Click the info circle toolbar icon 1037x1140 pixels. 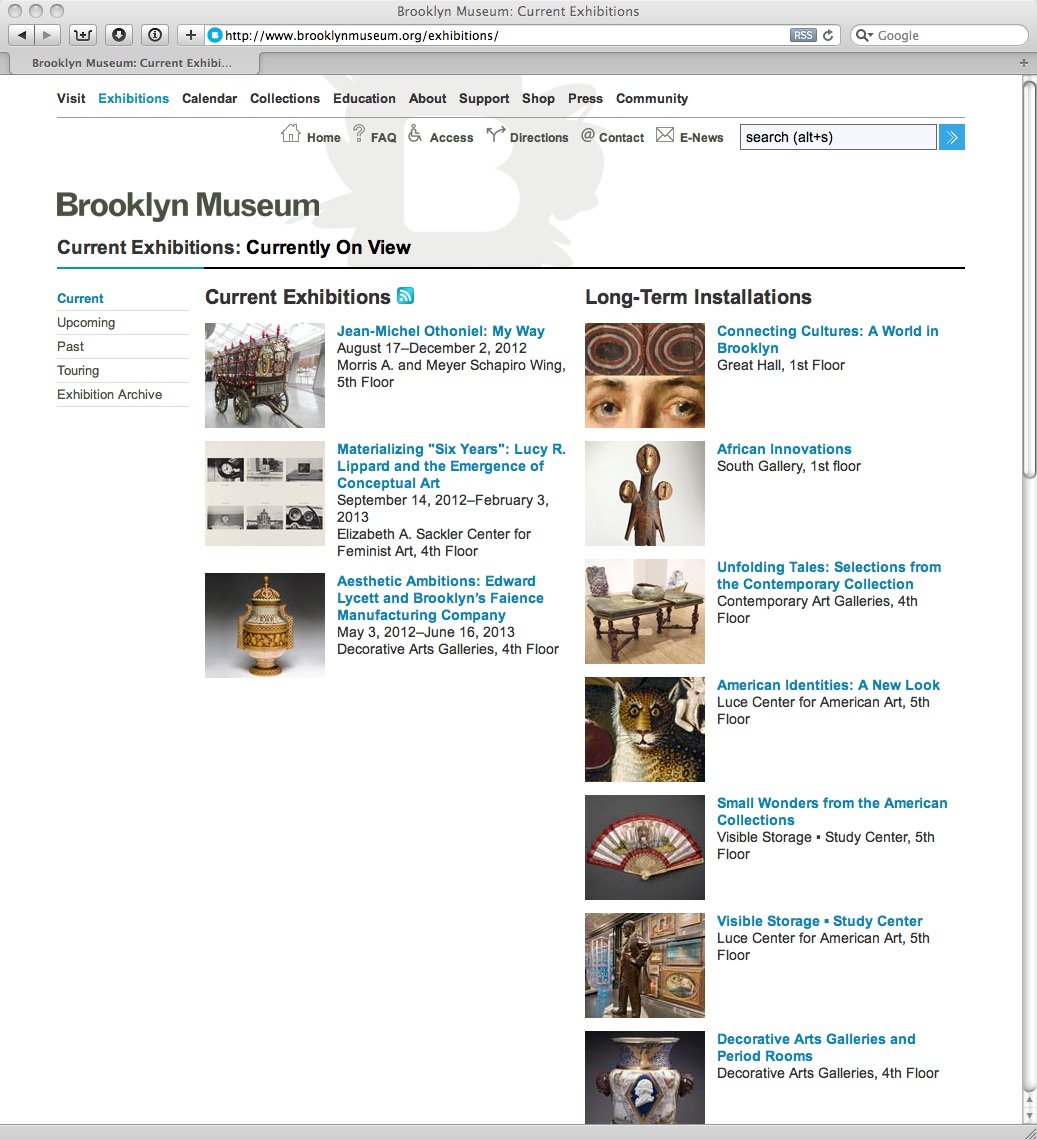[154, 35]
